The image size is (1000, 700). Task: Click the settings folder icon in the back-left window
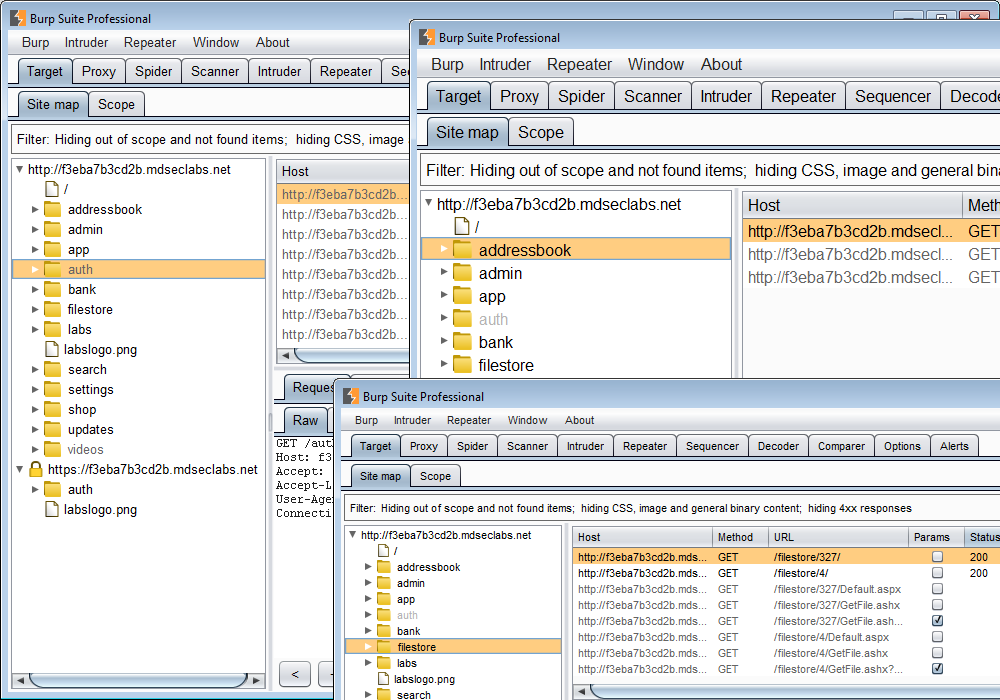tap(52, 390)
